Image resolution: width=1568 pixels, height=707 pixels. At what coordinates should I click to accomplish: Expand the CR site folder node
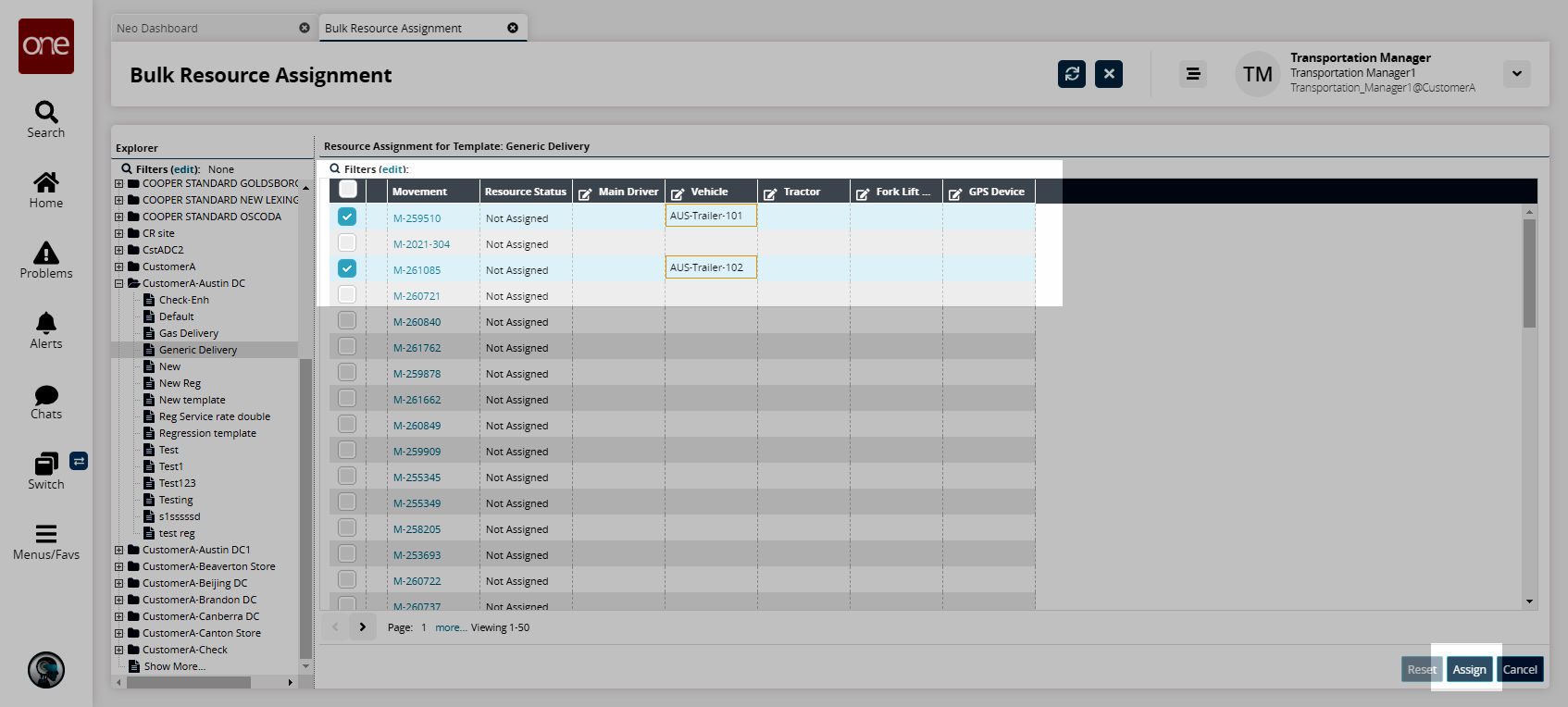click(118, 234)
